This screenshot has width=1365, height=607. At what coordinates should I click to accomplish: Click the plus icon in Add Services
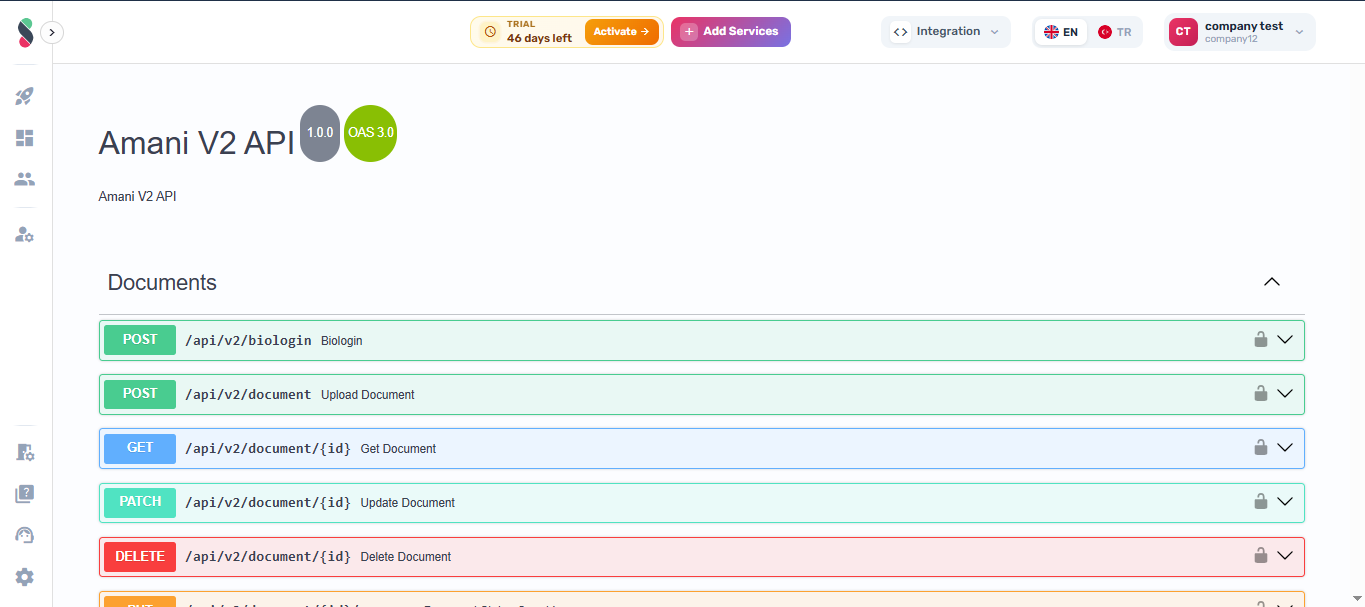coord(689,32)
